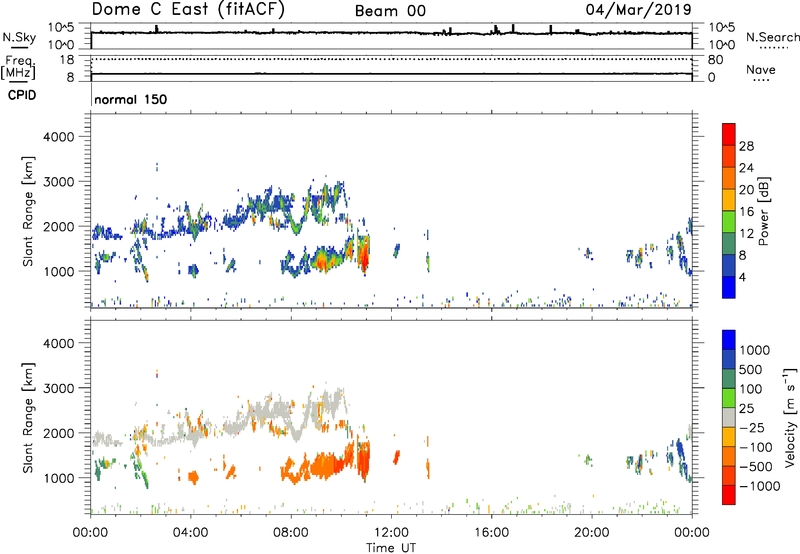Click the "-500" value on velocity colorbar
800x554 pixels.
[x=756, y=467]
